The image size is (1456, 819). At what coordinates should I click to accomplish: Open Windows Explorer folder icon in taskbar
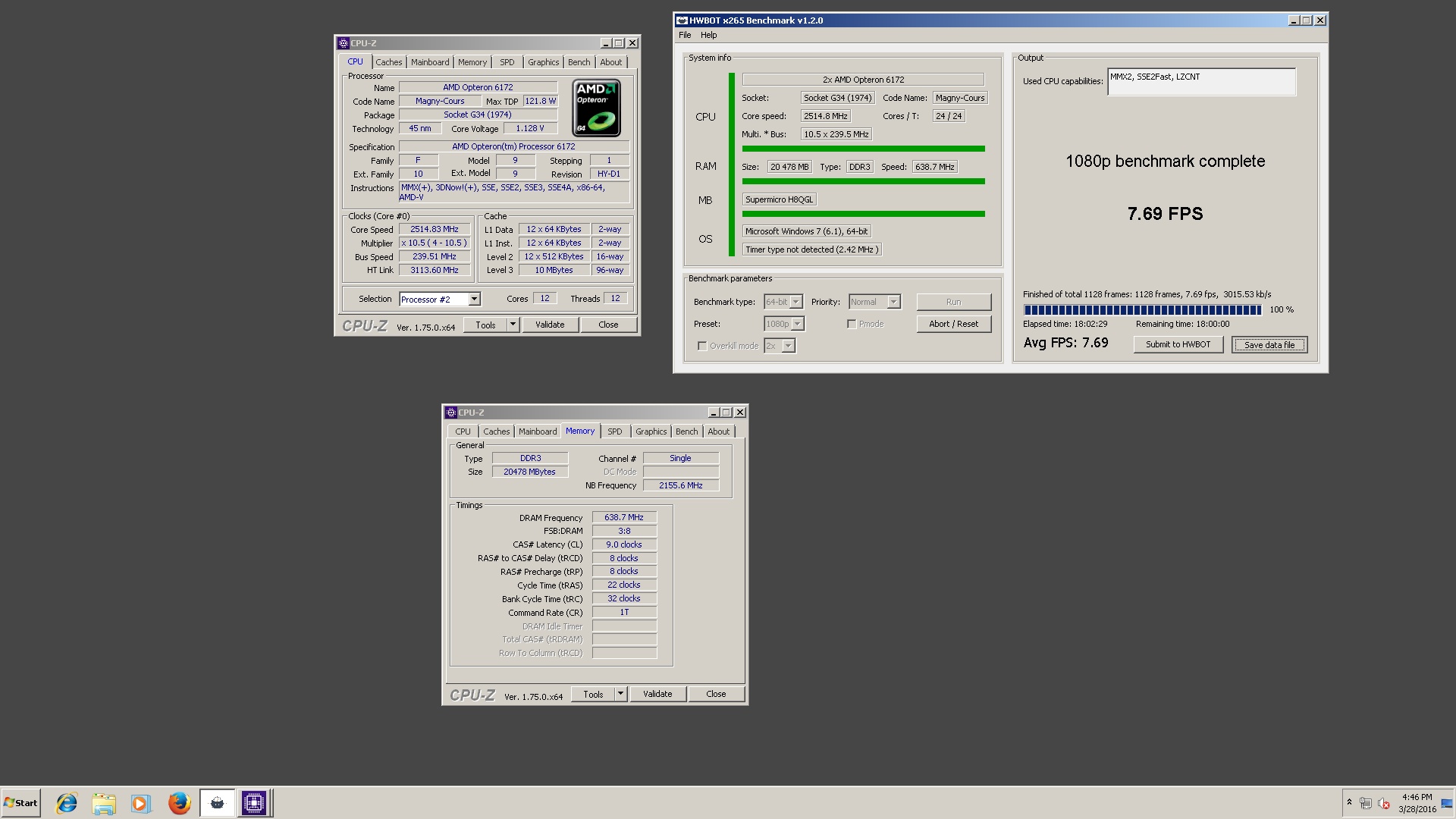(x=104, y=803)
